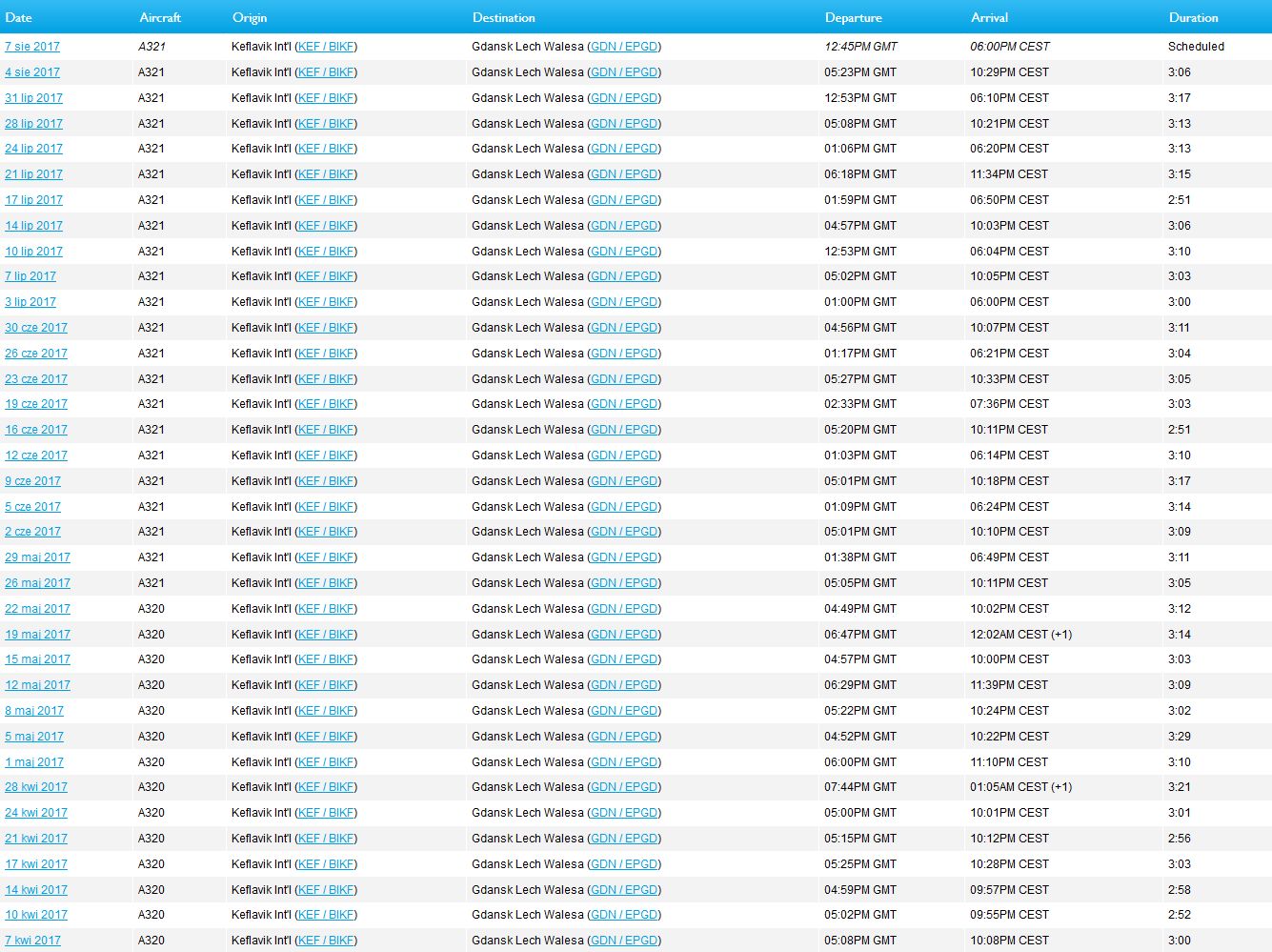The width and height of the screenshot is (1272, 952).
Task: Open the 24 kwi 2017 date link
Action: tap(36, 813)
